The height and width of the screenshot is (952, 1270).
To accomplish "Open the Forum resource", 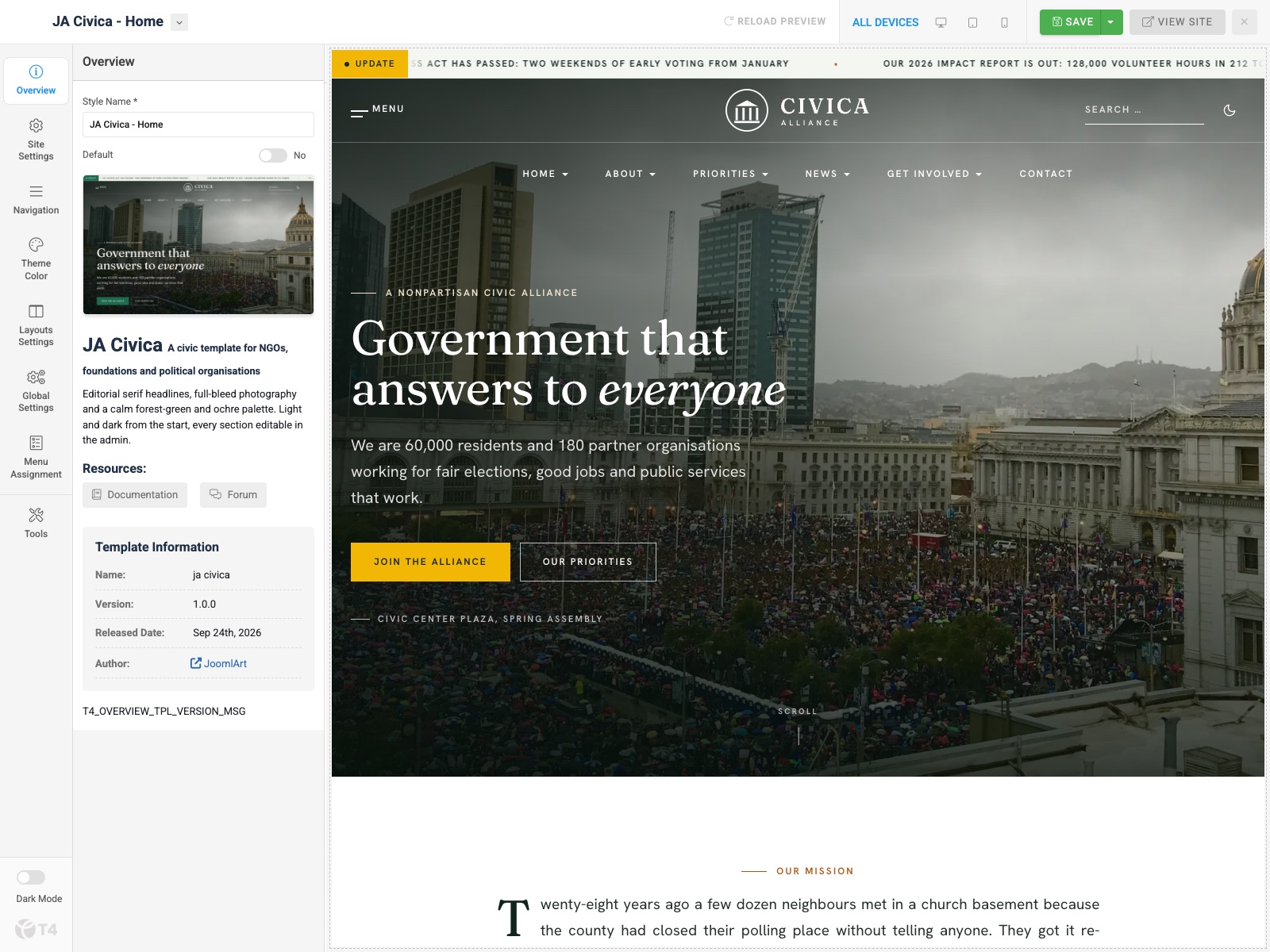I will (x=233, y=495).
